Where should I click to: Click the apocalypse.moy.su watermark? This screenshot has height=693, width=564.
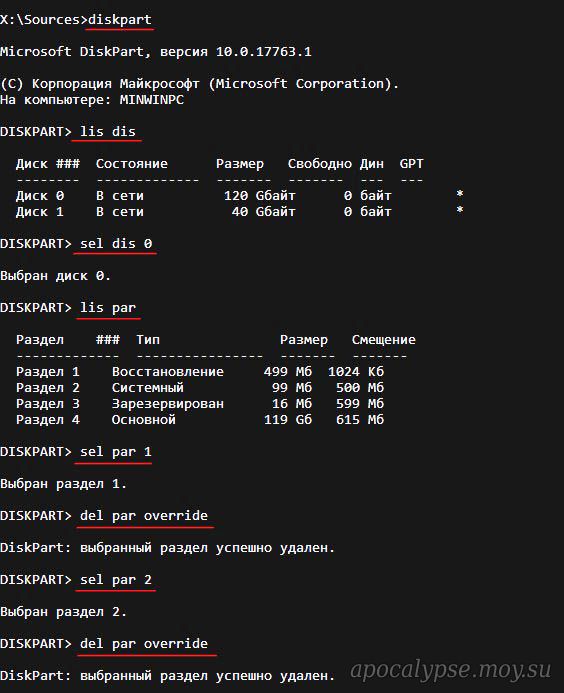coord(450,670)
